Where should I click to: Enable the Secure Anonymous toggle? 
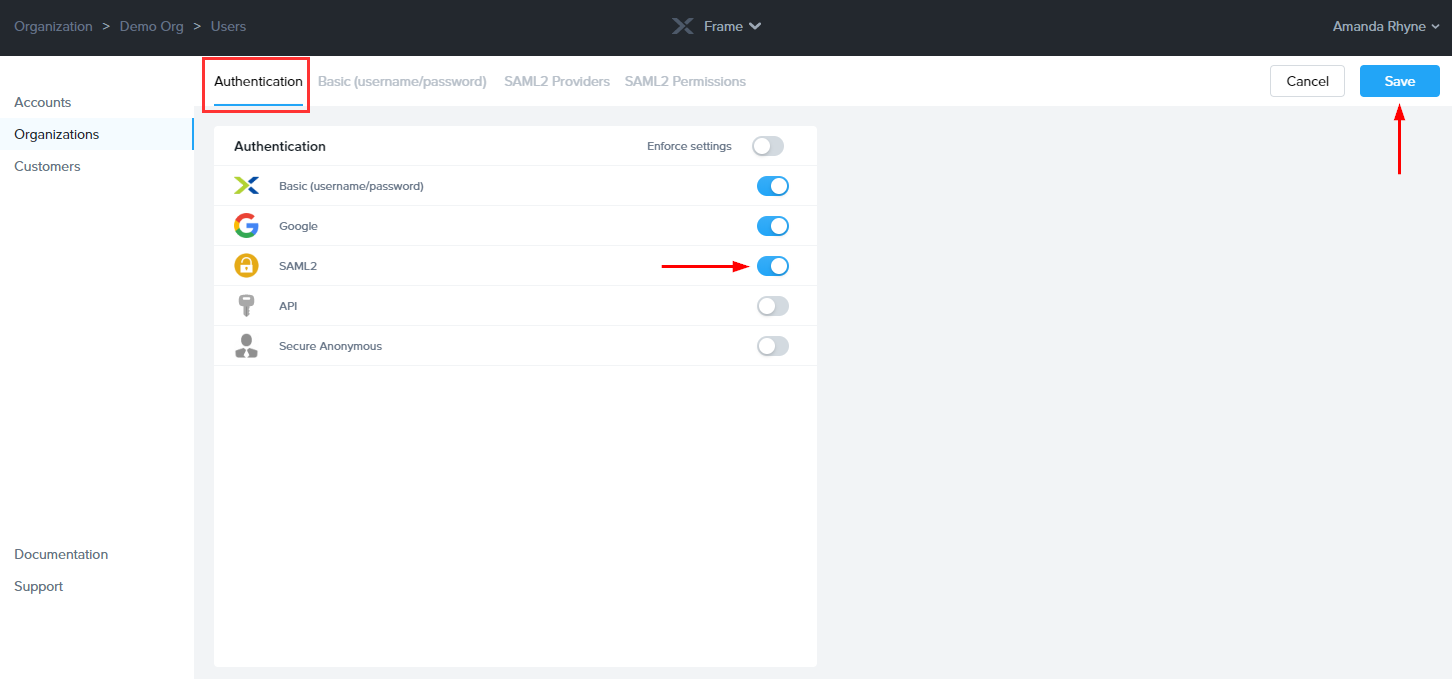[772, 345]
